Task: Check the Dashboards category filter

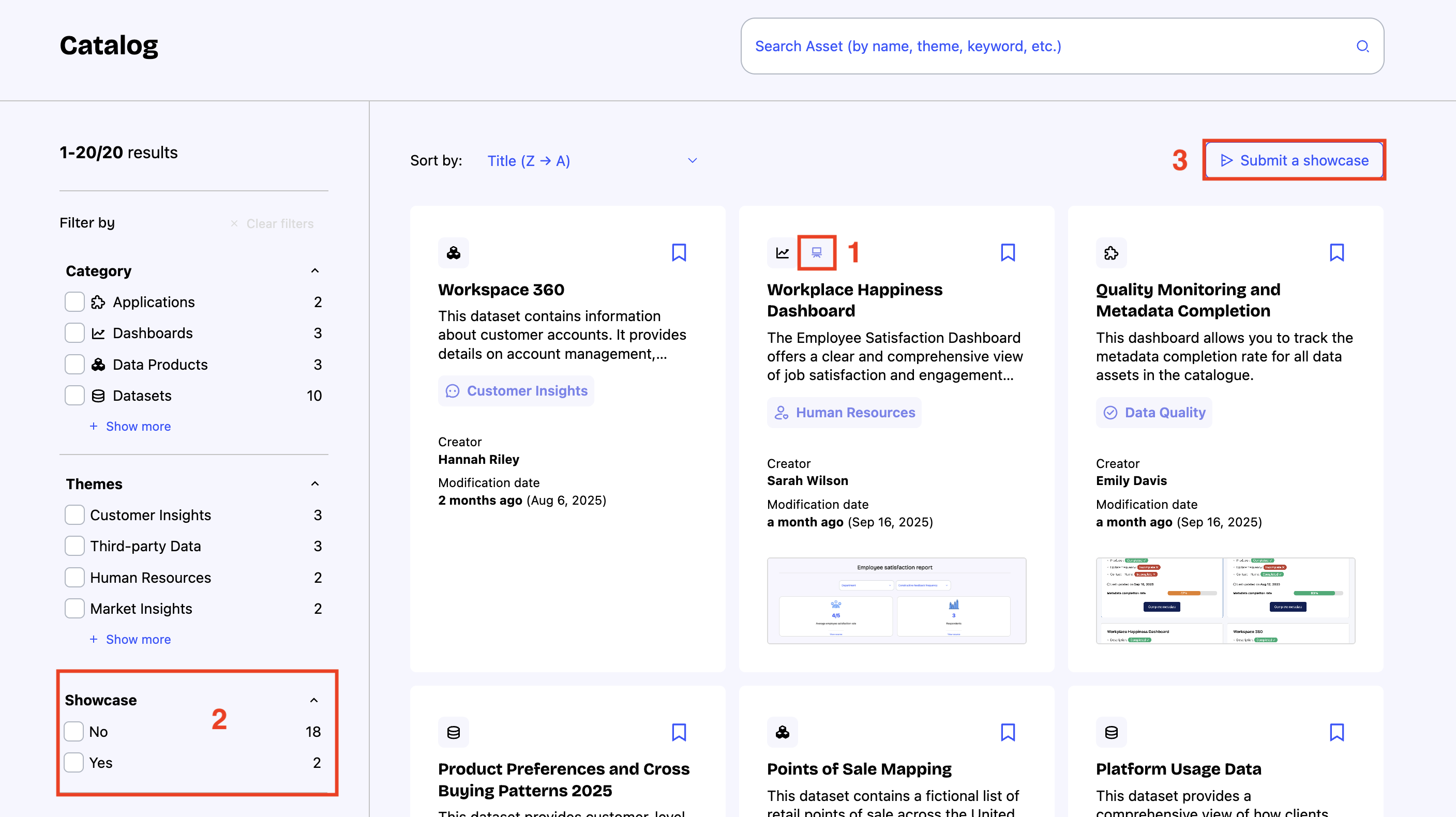Action: click(74, 334)
